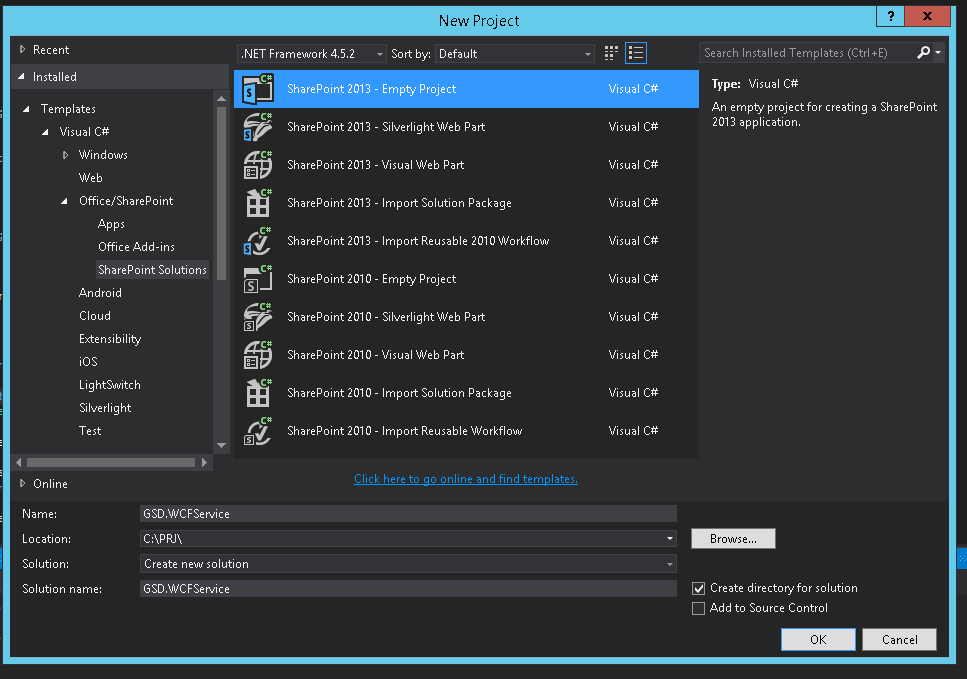Switch to medium icons list view

coord(636,53)
